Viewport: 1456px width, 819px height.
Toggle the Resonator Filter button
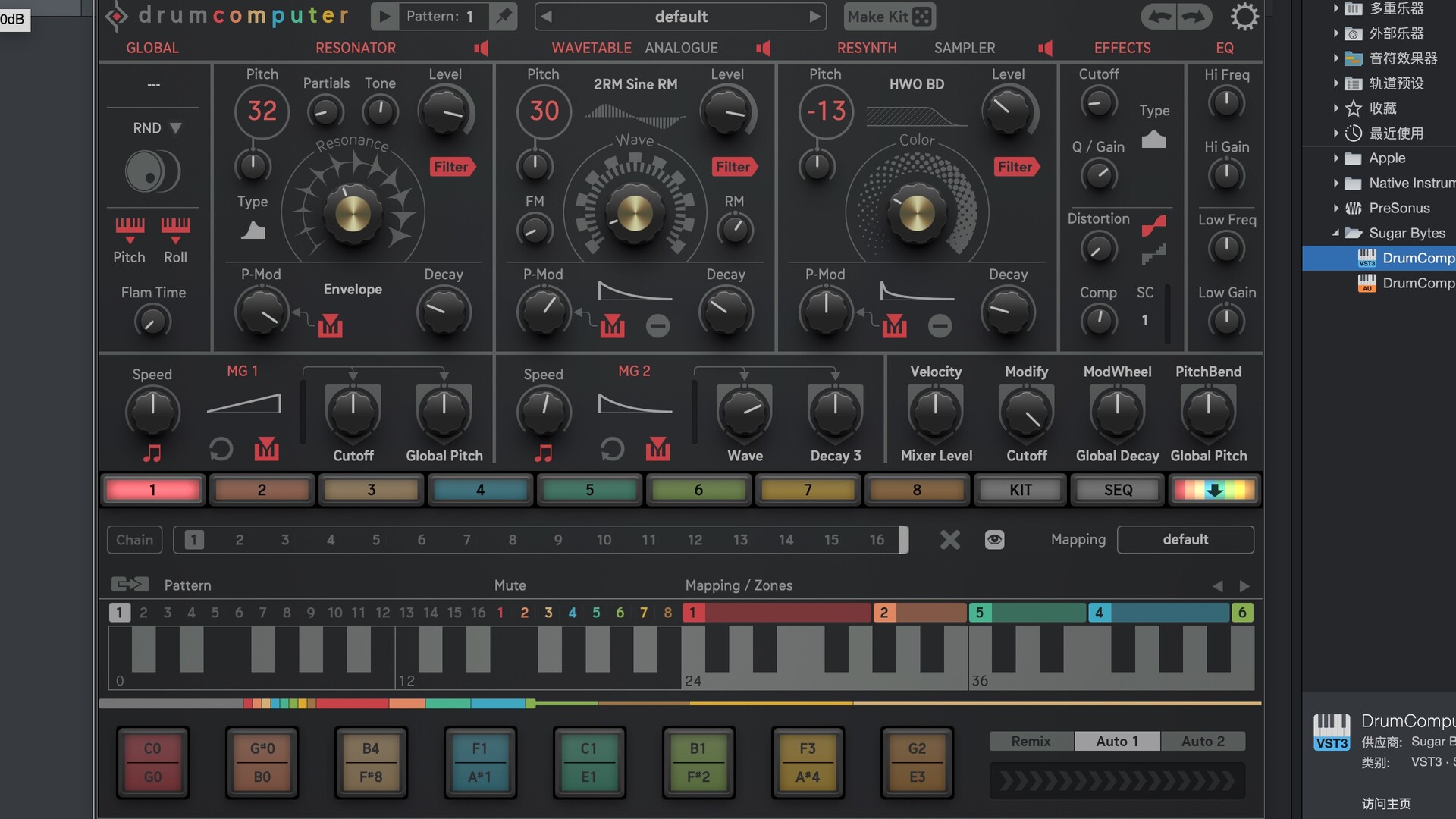click(452, 167)
